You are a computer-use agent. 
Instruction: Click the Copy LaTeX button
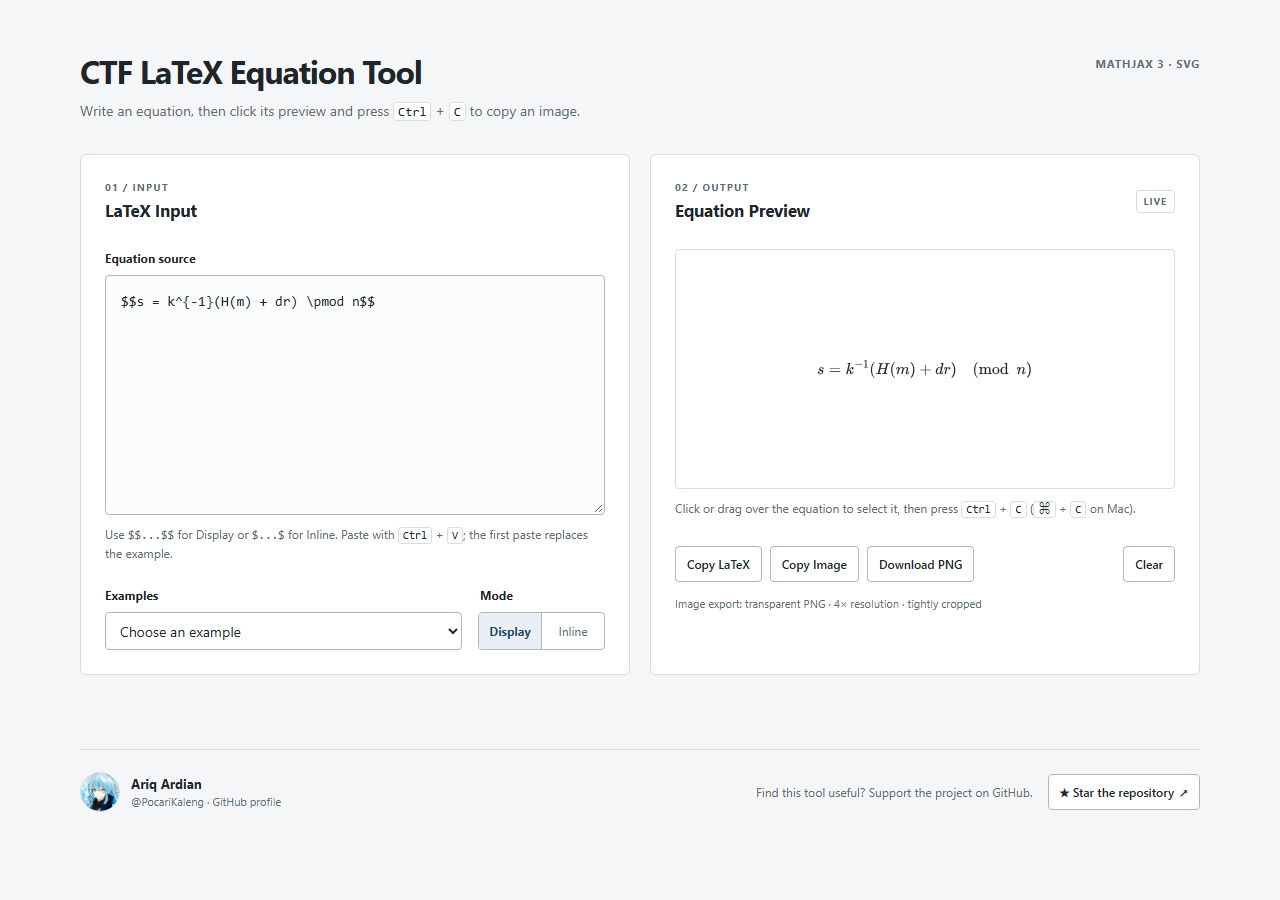point(718,564)
